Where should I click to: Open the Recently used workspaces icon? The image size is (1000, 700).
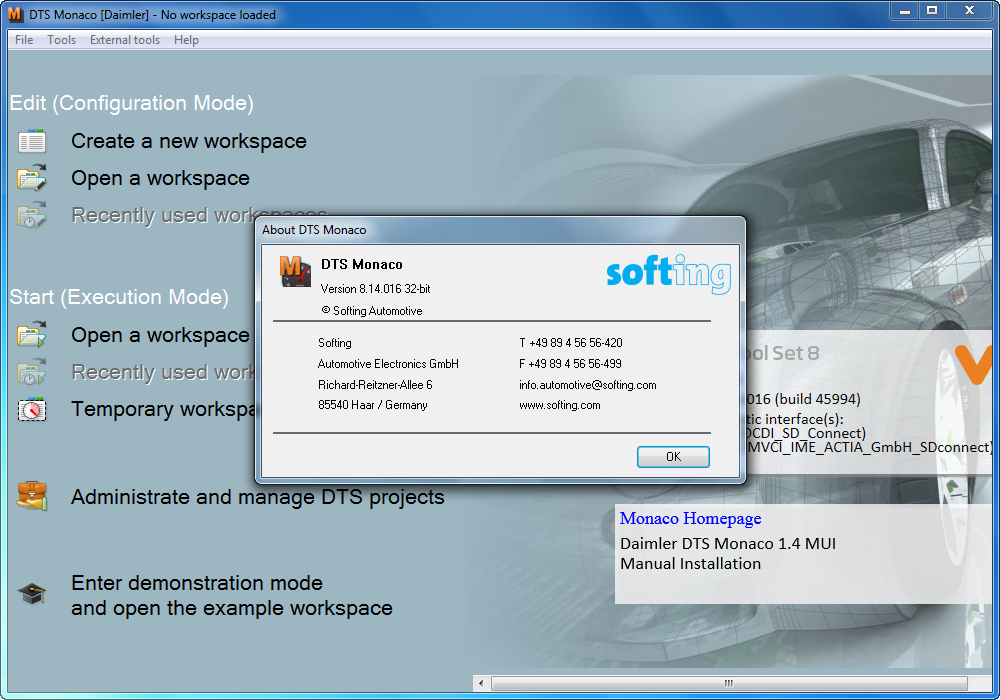(x=31, y=214)
